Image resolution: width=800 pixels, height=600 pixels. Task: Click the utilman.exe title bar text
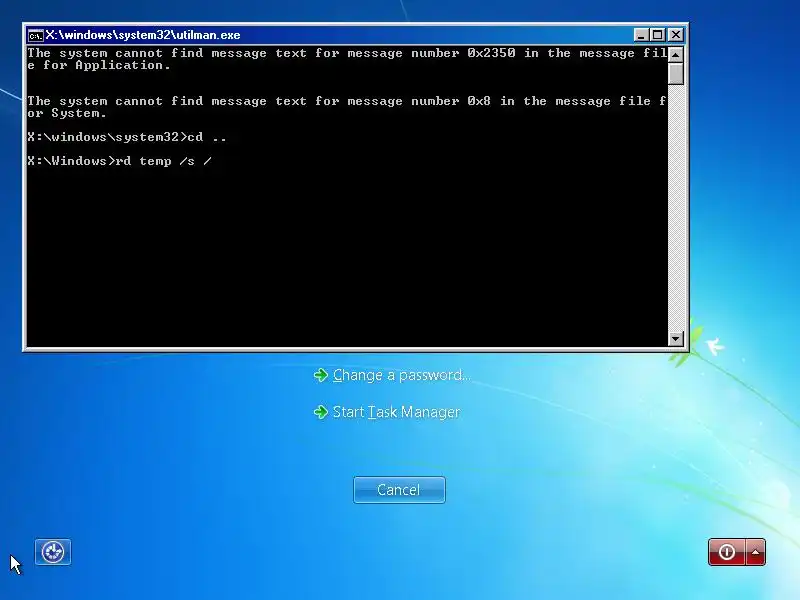coord(143,35)
